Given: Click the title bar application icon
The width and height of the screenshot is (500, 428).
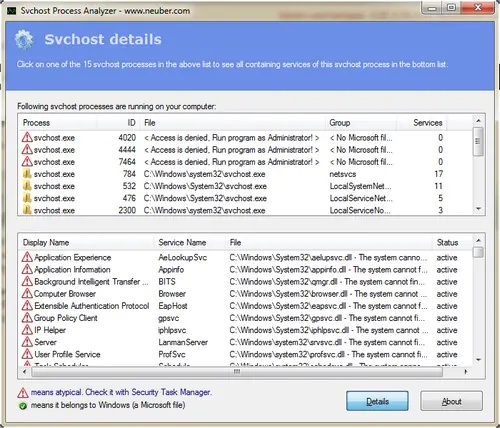Looking at the screenshot, I should [12, 11].
